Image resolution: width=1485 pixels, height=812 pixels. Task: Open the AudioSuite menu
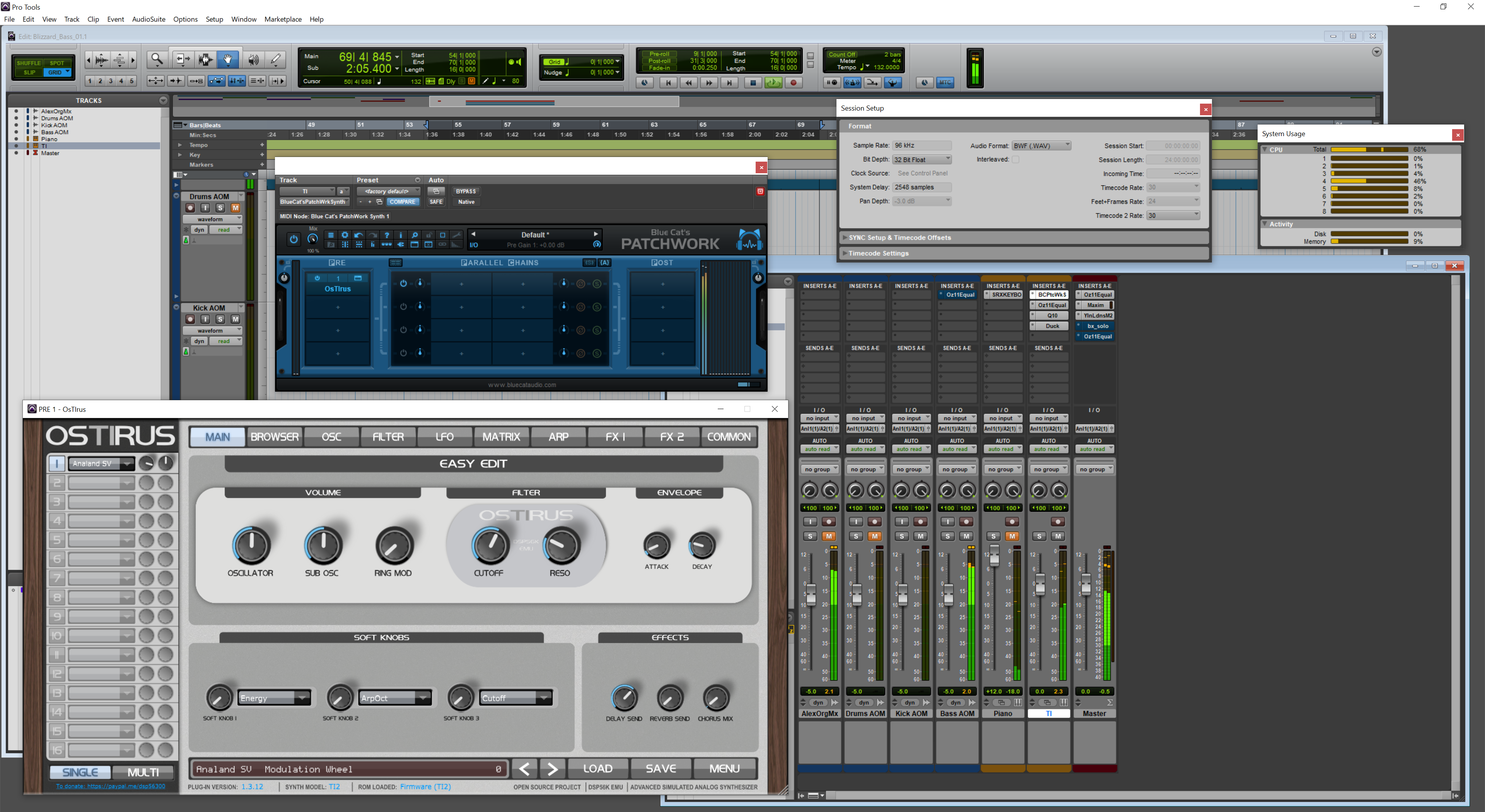[x=148, y=19]
